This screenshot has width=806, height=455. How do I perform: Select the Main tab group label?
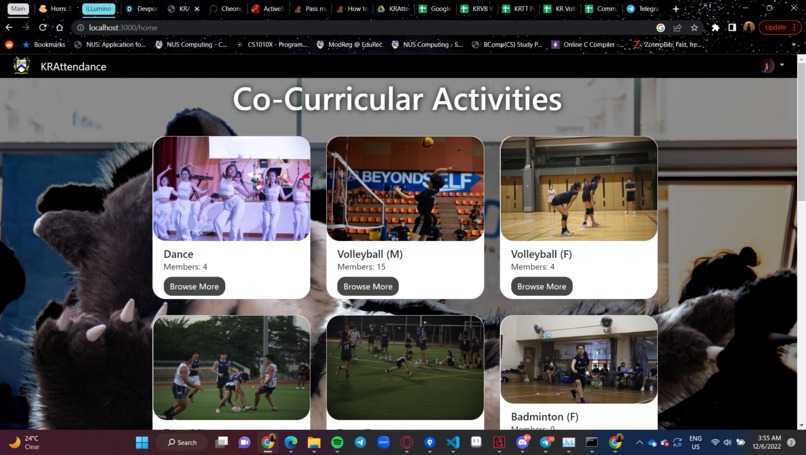[x=18, y=9]
